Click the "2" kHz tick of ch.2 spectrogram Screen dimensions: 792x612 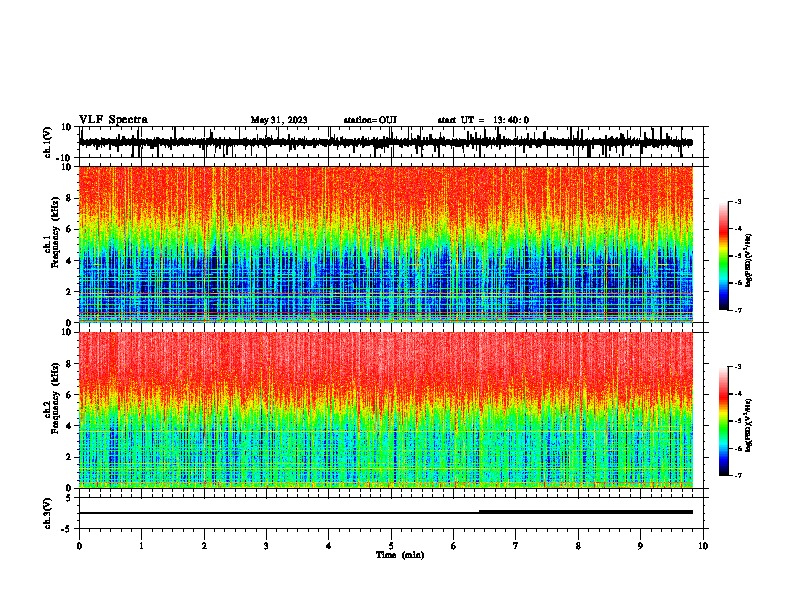[70, 457]
